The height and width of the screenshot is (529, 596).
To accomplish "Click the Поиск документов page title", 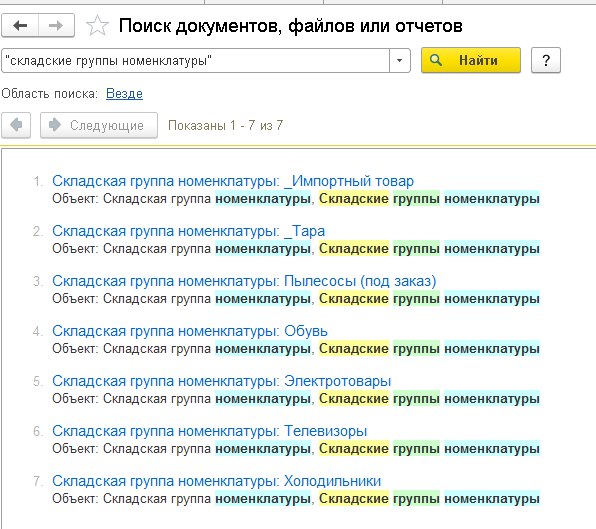I will (x=290, y=26).
